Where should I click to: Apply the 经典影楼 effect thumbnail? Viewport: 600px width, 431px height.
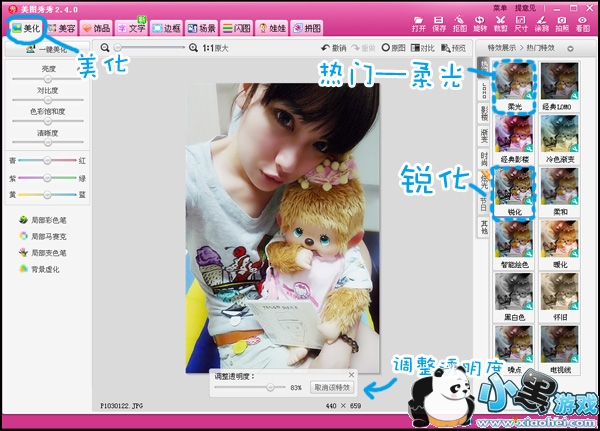click(x=514, y=139)
